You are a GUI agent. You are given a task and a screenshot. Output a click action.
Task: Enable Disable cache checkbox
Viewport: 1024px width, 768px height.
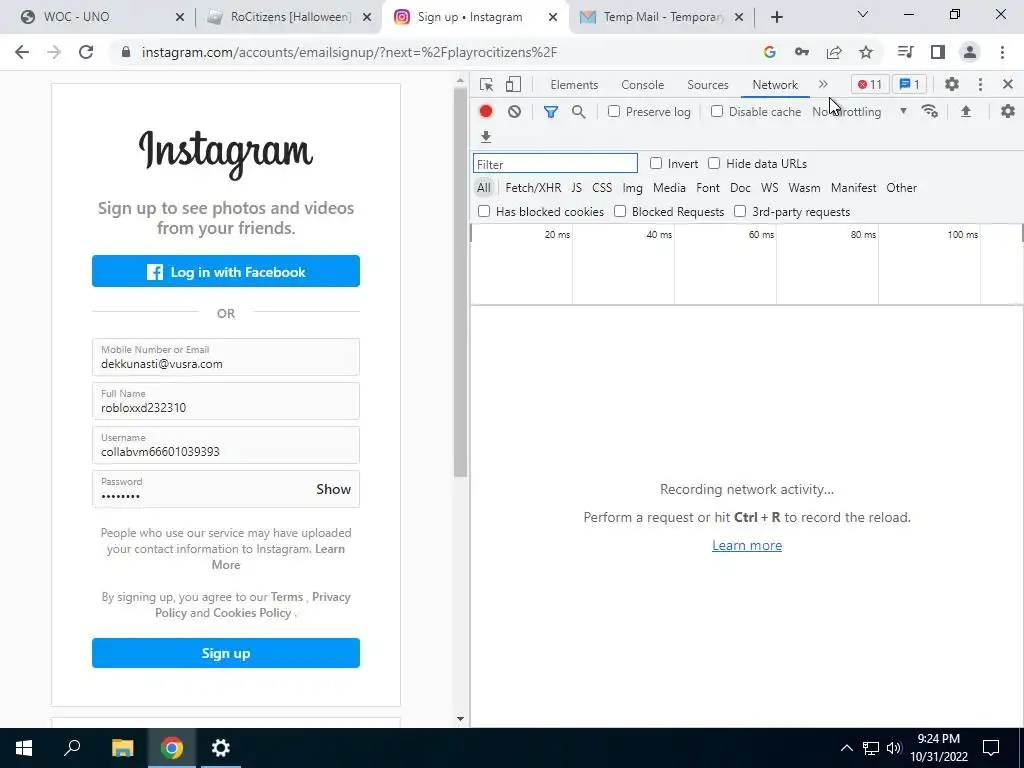coord(717,111)
